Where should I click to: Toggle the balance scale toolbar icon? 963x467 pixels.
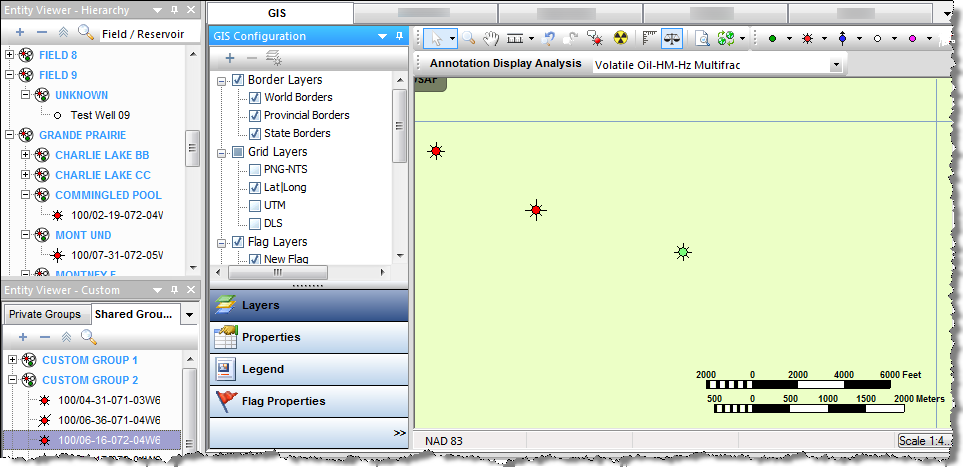[670, 38]
